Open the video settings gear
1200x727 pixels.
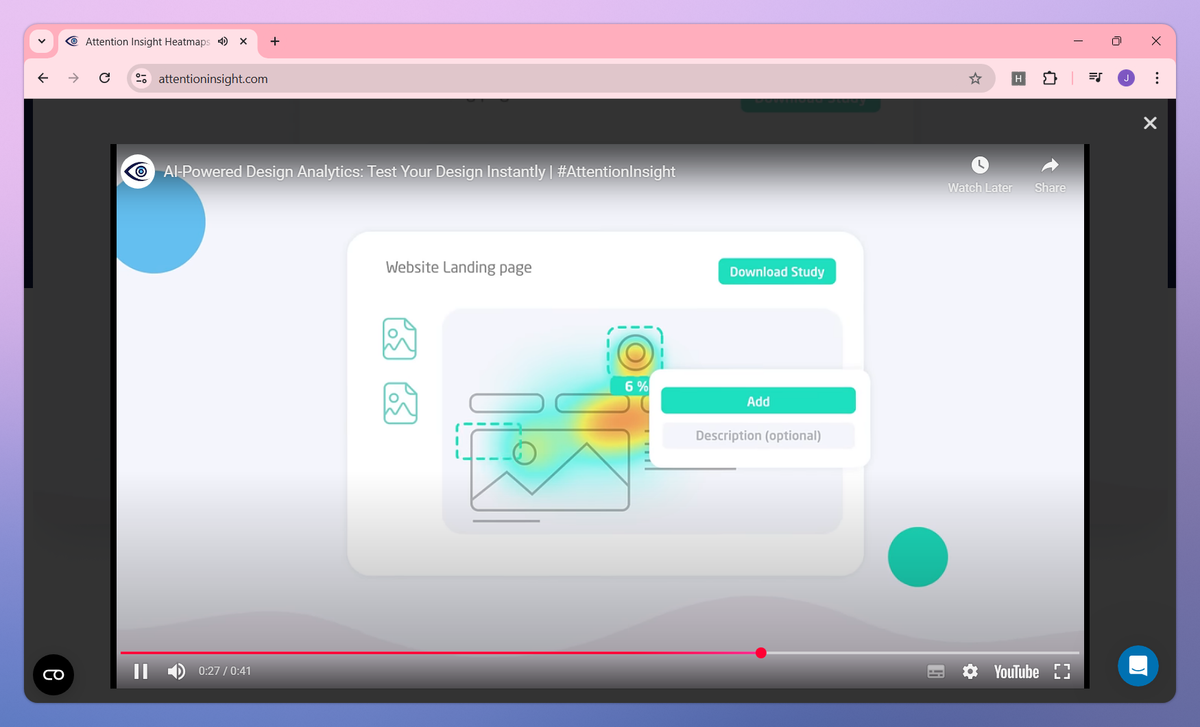970,671
